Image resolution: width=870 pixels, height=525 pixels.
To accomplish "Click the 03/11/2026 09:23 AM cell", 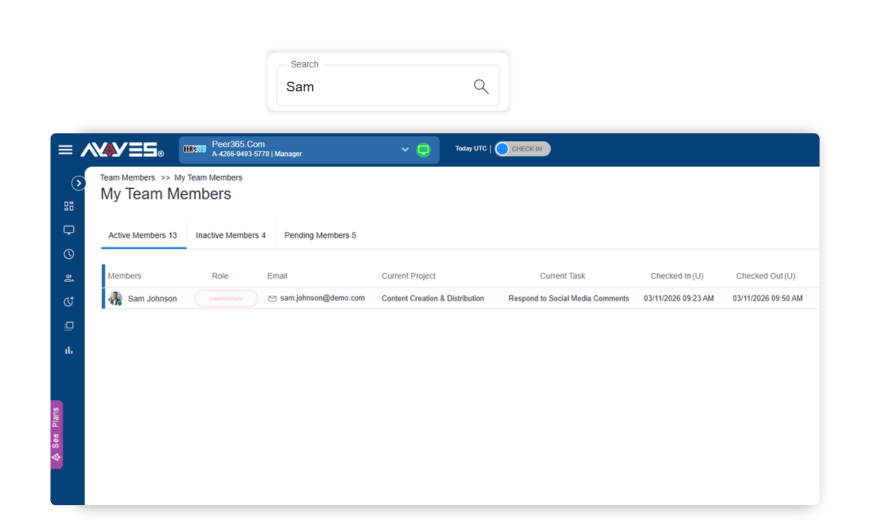I will (679, 299).
